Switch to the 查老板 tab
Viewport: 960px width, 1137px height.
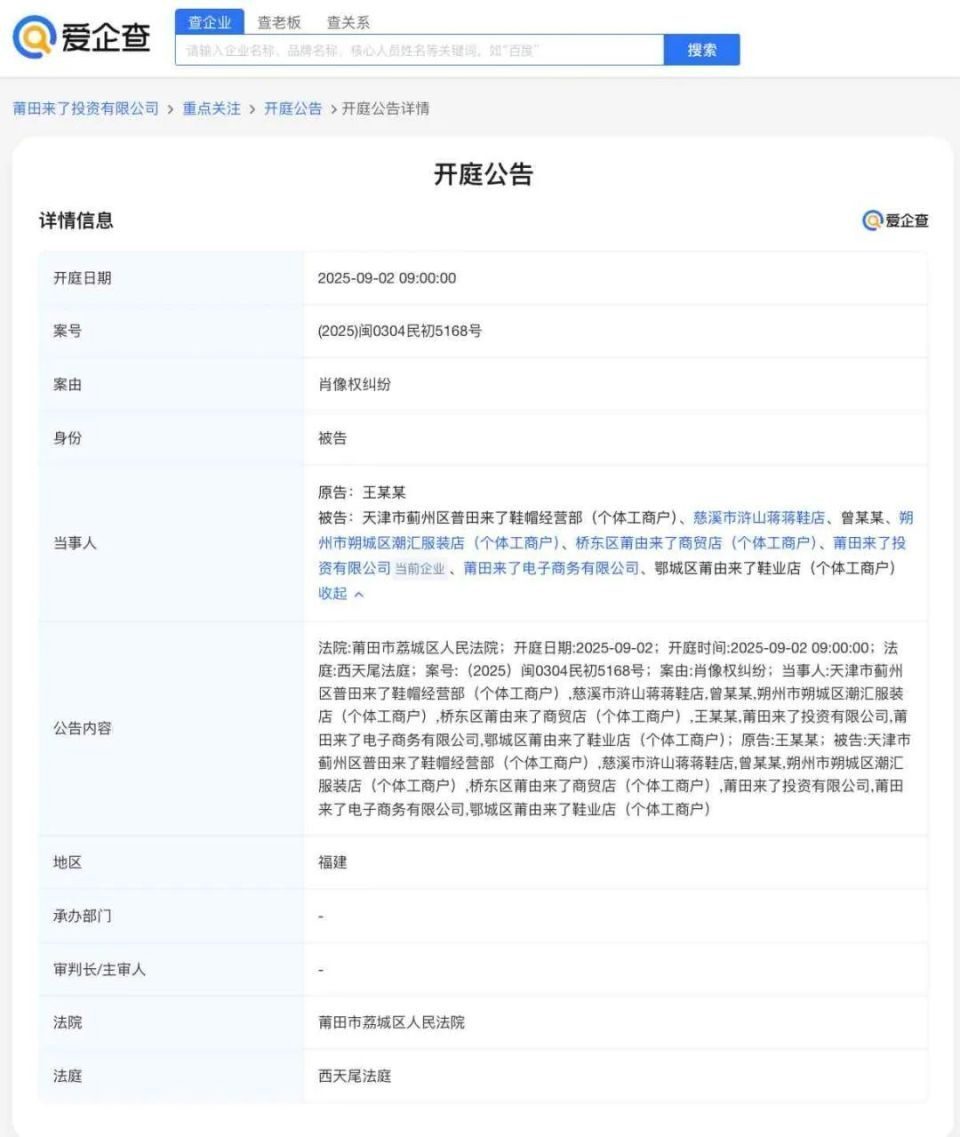pos(279,22)
